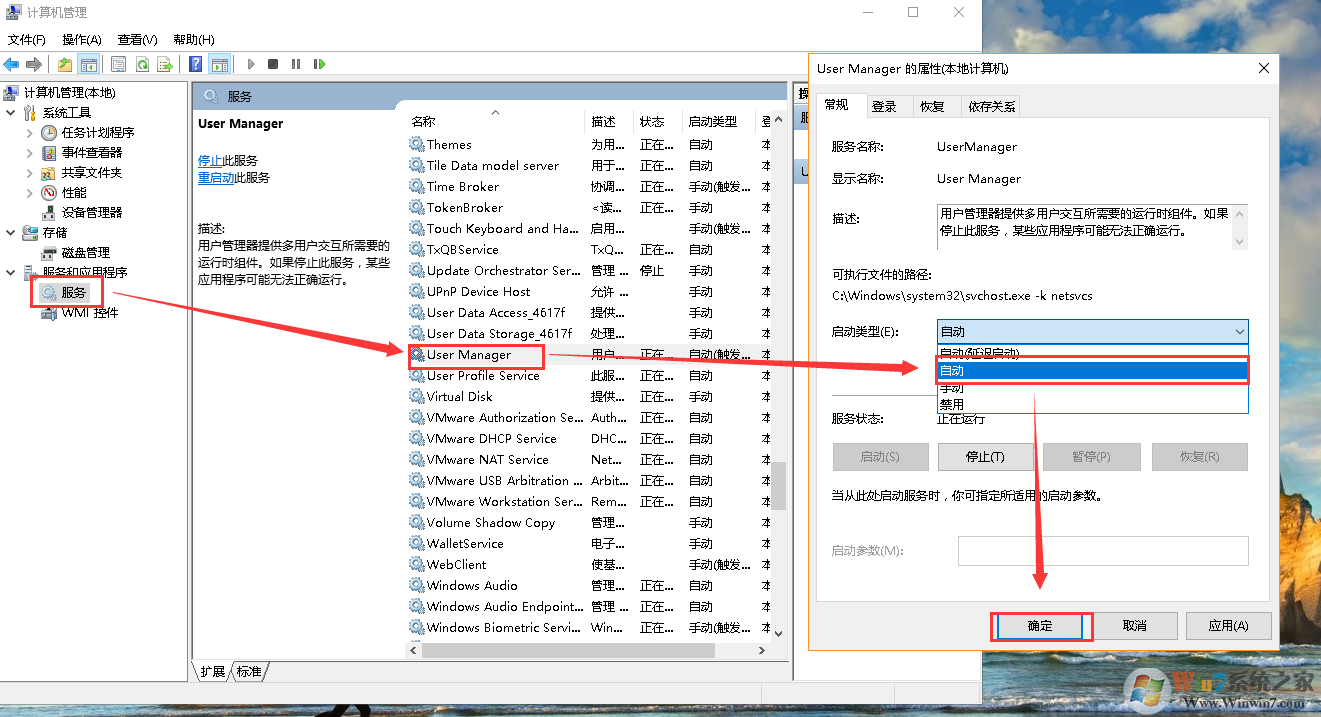
Task: Expand the 事件查看器 node
Action: point(30,153)
